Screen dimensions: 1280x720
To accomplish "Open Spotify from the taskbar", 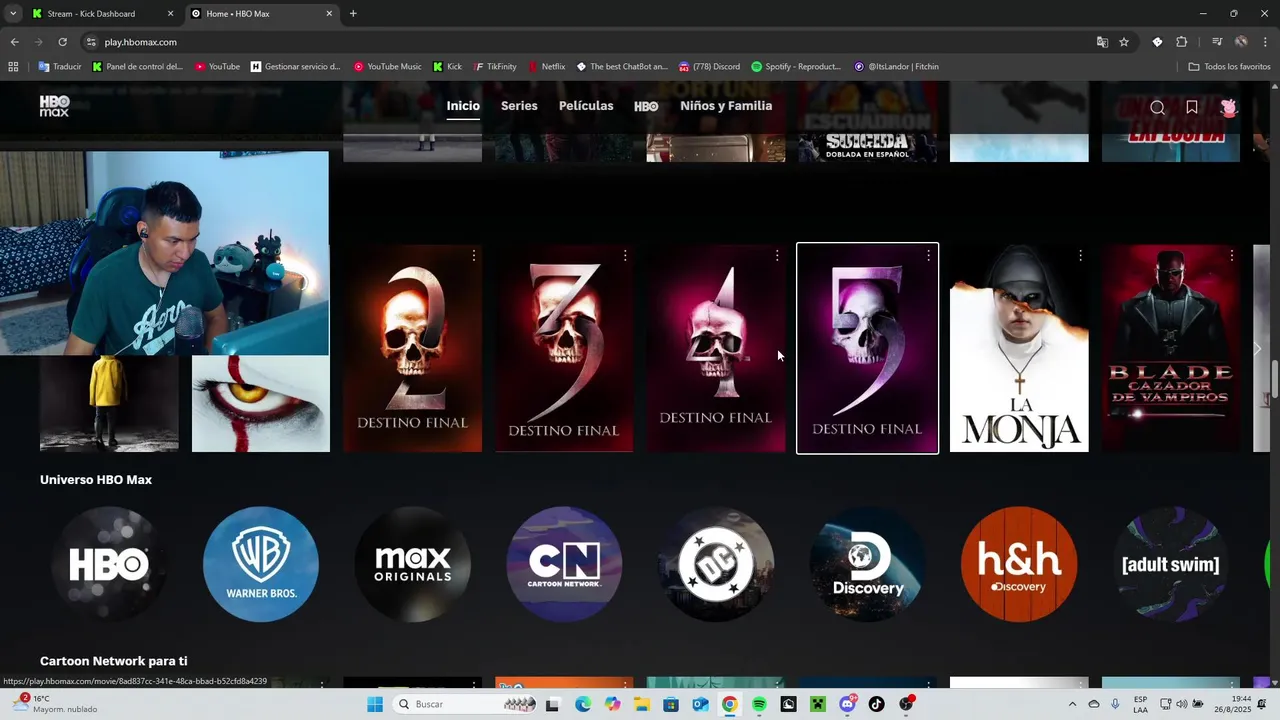I will tap(759, 704).
